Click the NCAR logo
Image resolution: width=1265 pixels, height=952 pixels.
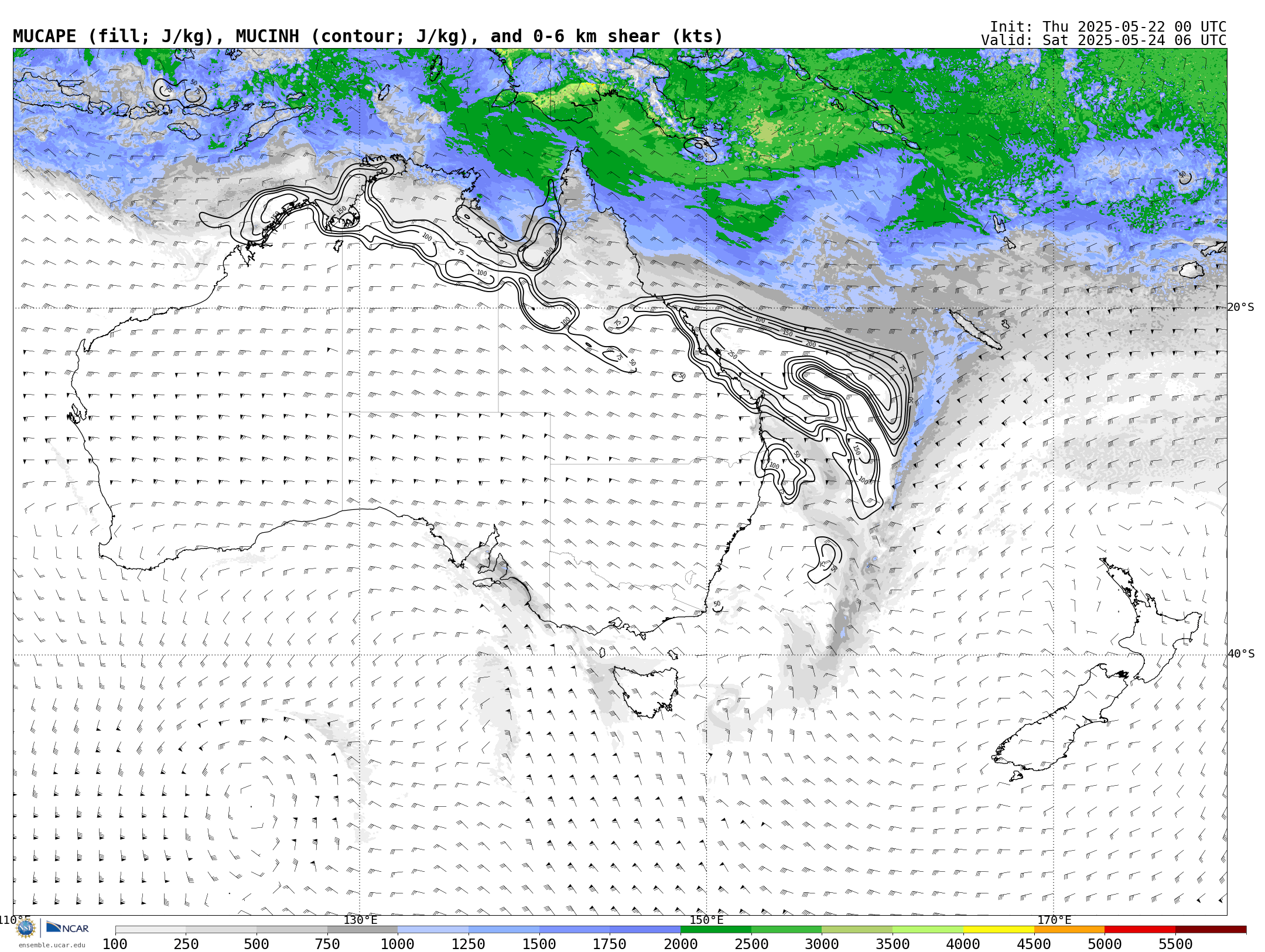(x=68, y=928)
